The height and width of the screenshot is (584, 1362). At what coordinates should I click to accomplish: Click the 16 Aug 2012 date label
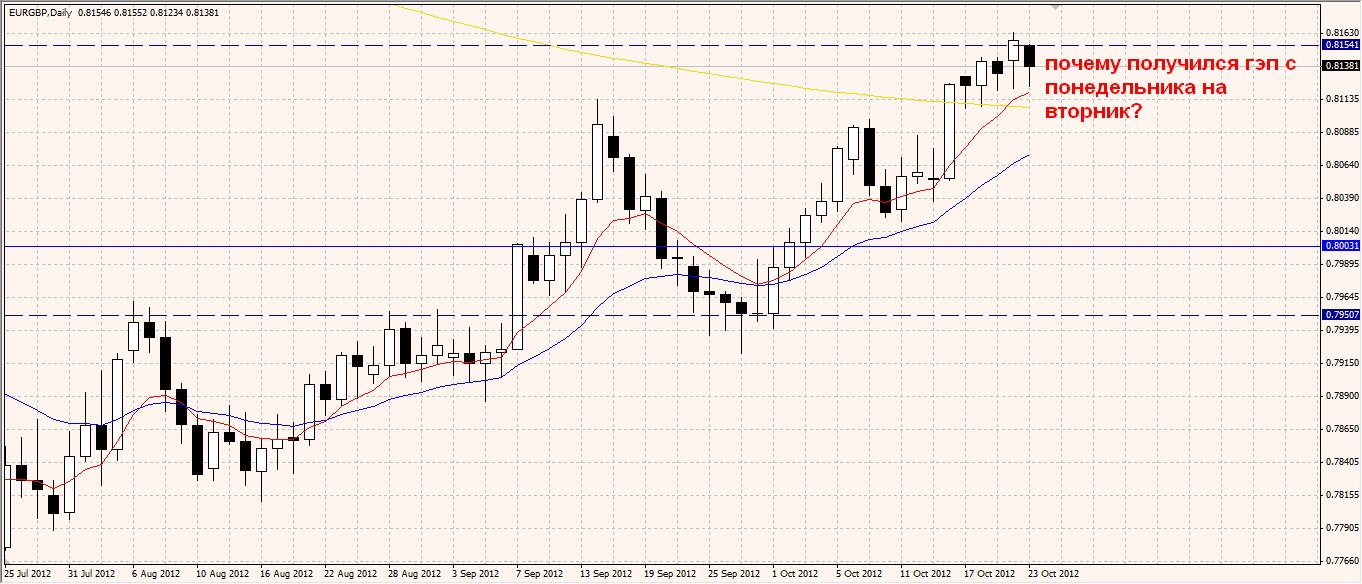pyautogui.click(x=286, y=575)
